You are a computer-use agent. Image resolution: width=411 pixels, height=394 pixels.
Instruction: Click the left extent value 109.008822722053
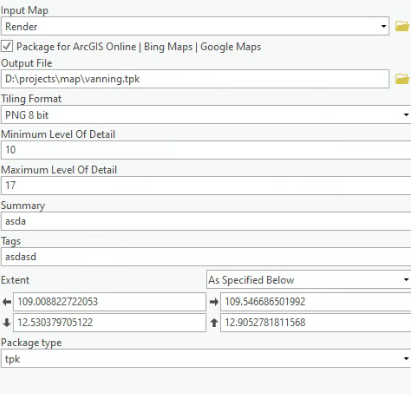pos(109,302)
